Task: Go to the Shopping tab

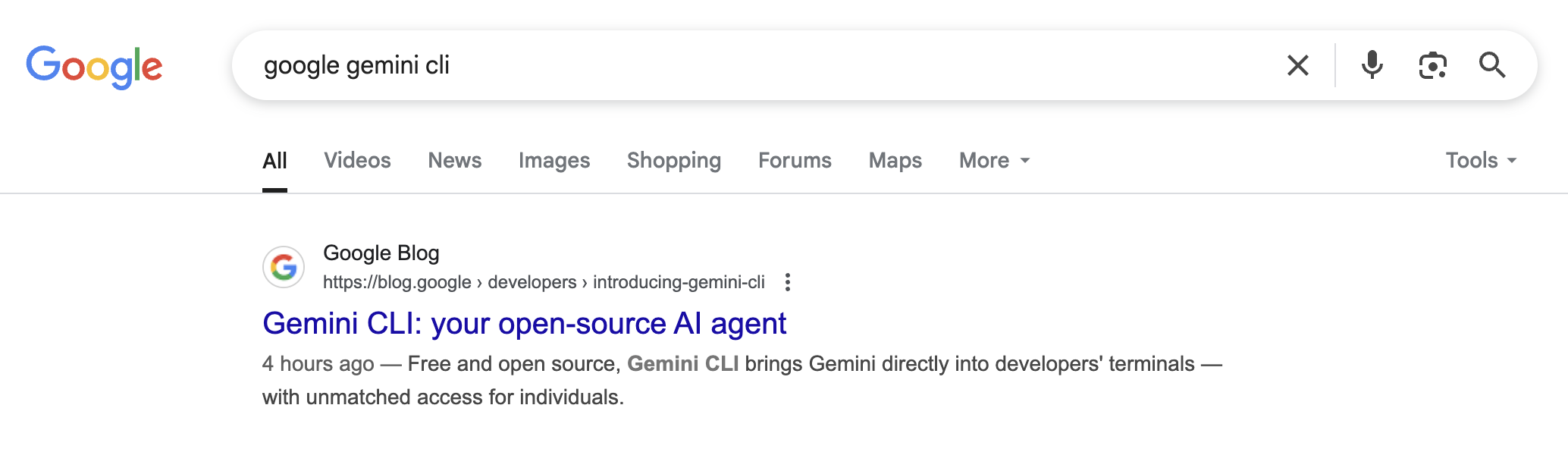Action: (x=673, y=161)
